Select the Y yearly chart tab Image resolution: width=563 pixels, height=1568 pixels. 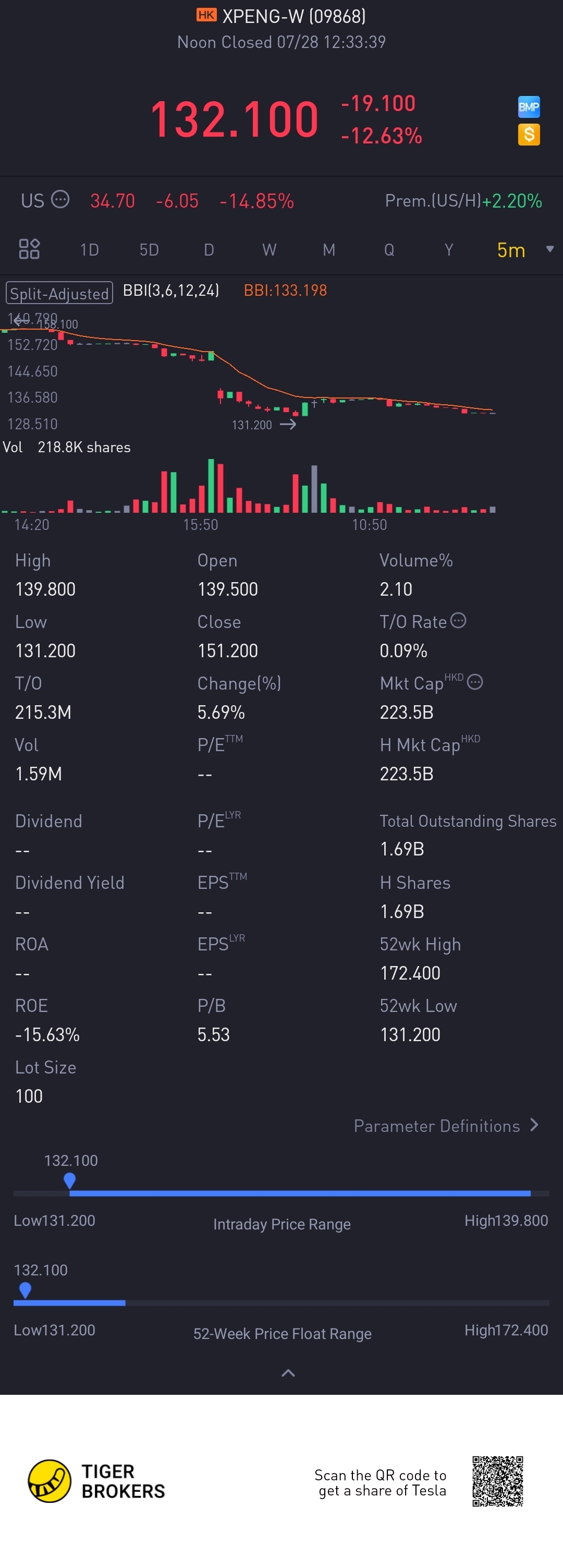click(x=449, y=249)
